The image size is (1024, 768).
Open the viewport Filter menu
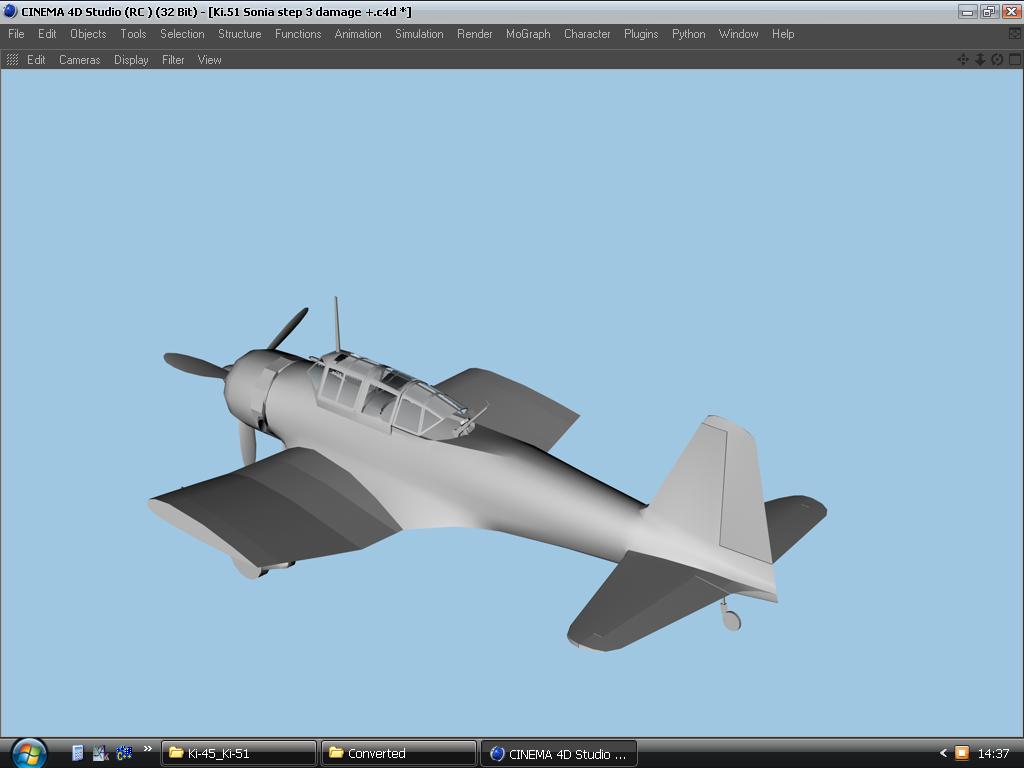173,60
